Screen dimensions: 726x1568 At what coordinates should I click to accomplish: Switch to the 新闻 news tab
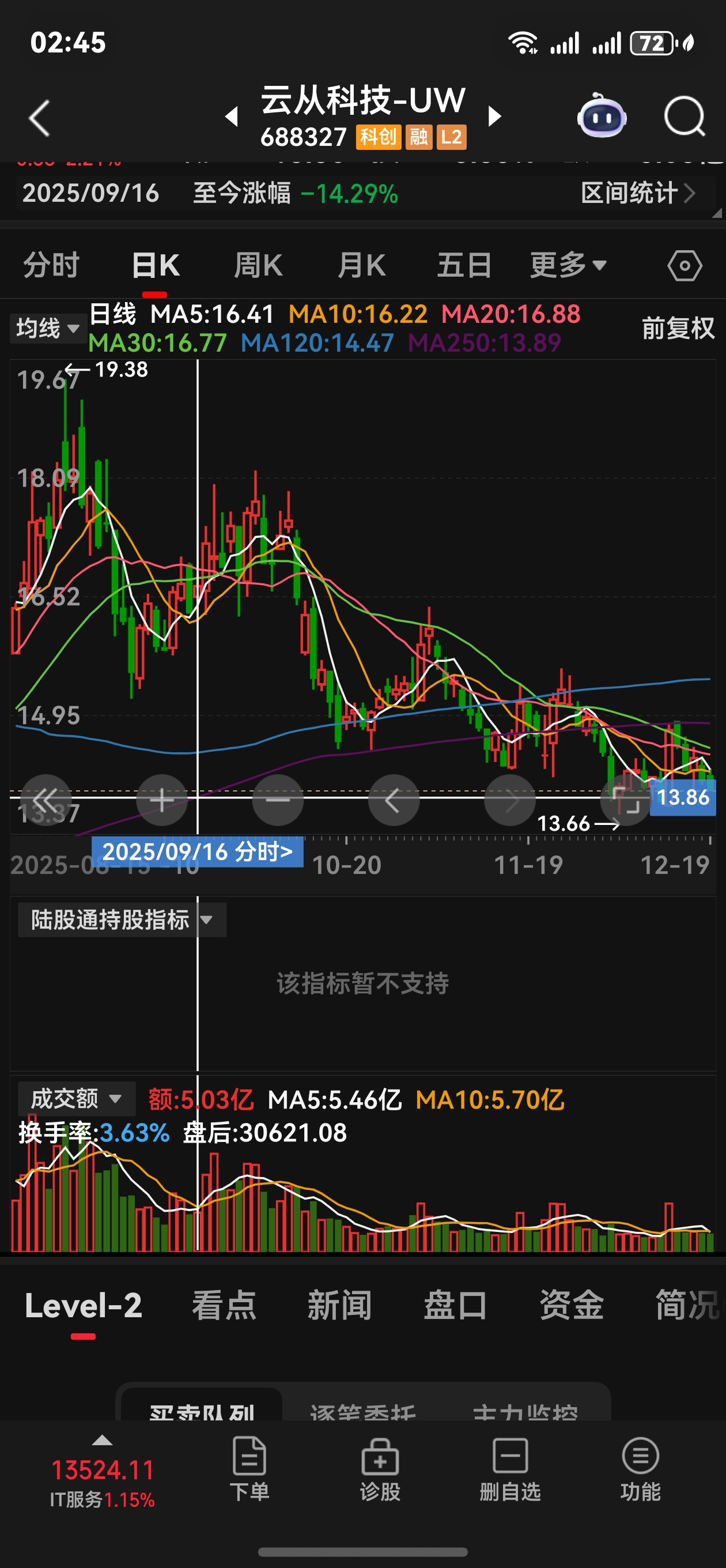pos(339,1306)
